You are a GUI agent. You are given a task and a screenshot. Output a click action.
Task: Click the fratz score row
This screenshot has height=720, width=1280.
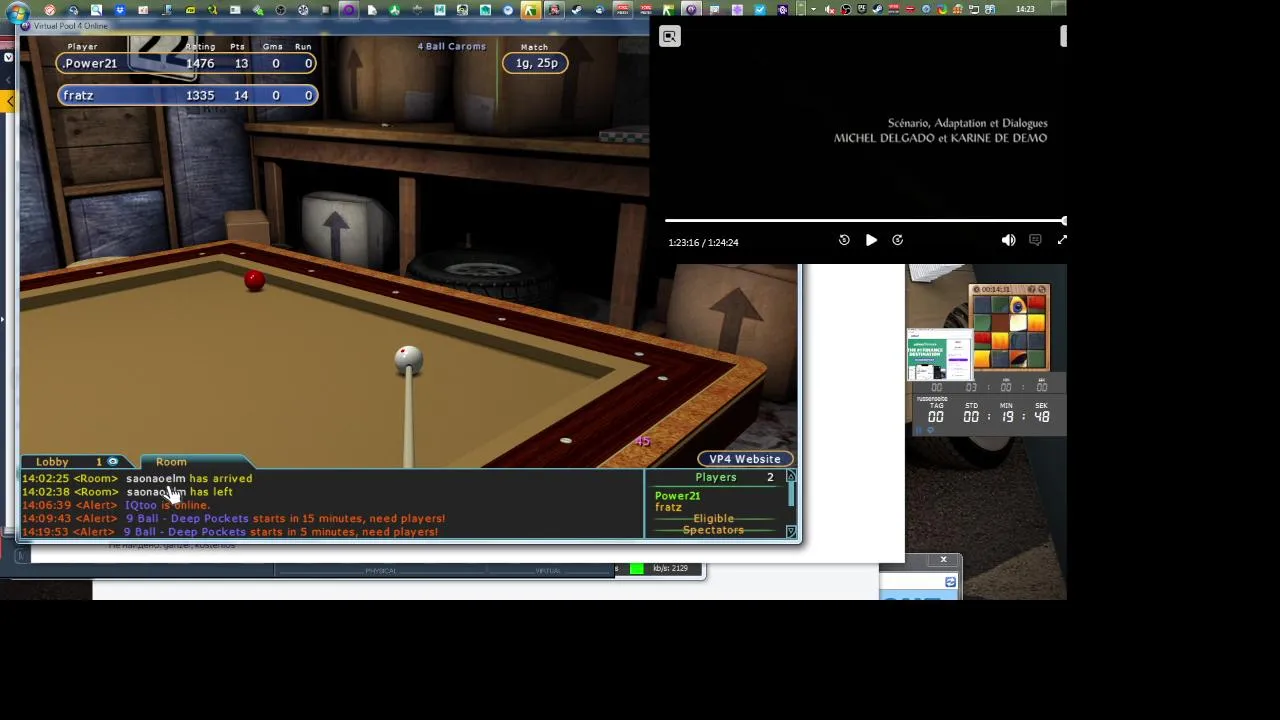187,95
